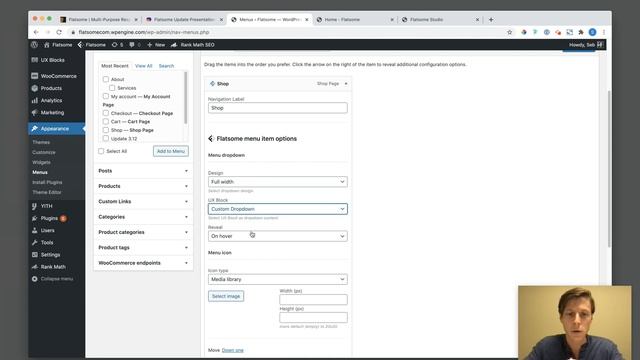Open the Theme Editor submenu item
The width and height of the screenshot is (640, 360).
[x=47, y=192]
